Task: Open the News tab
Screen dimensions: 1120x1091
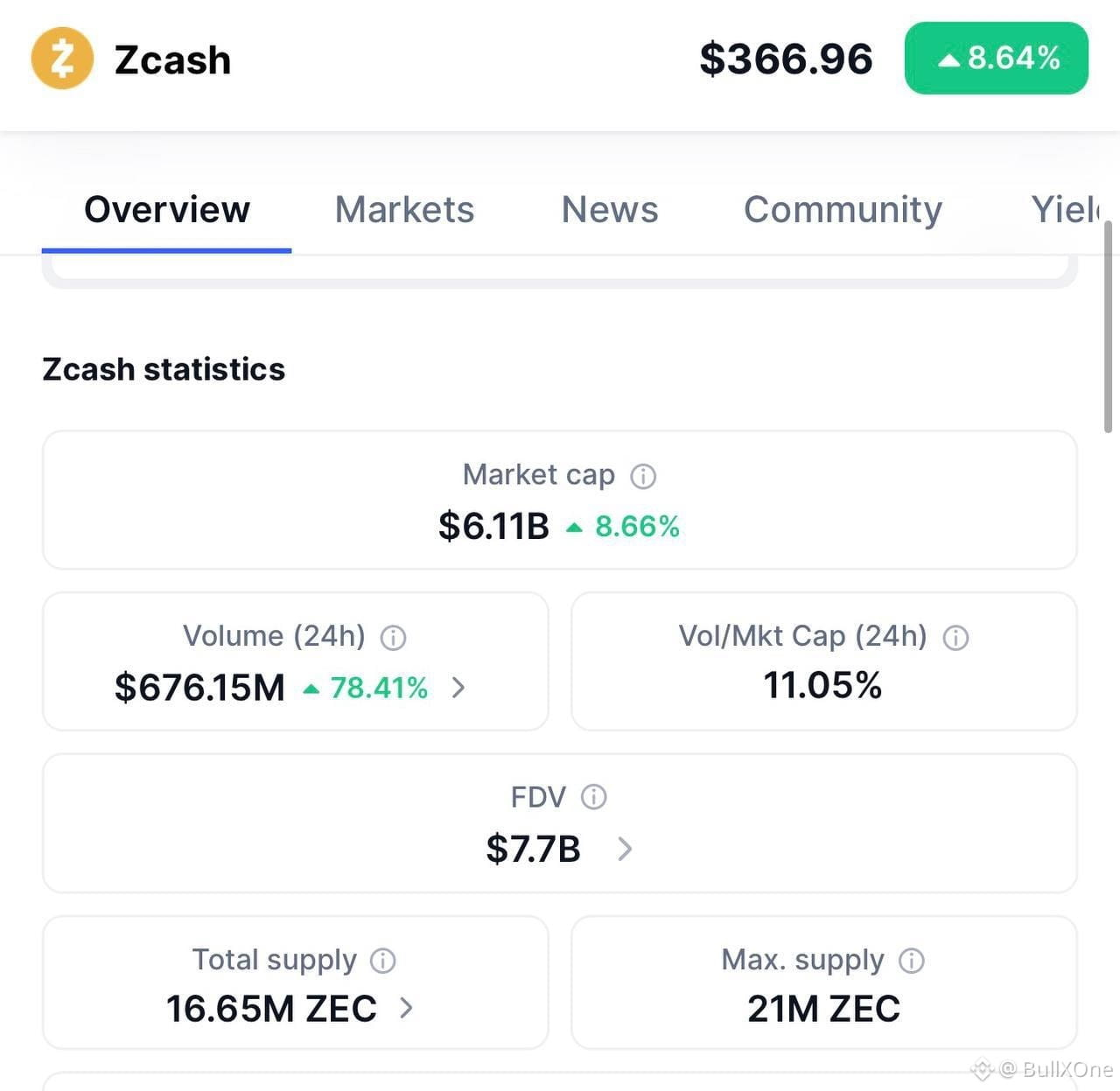Action: click(x=610, y=210)
